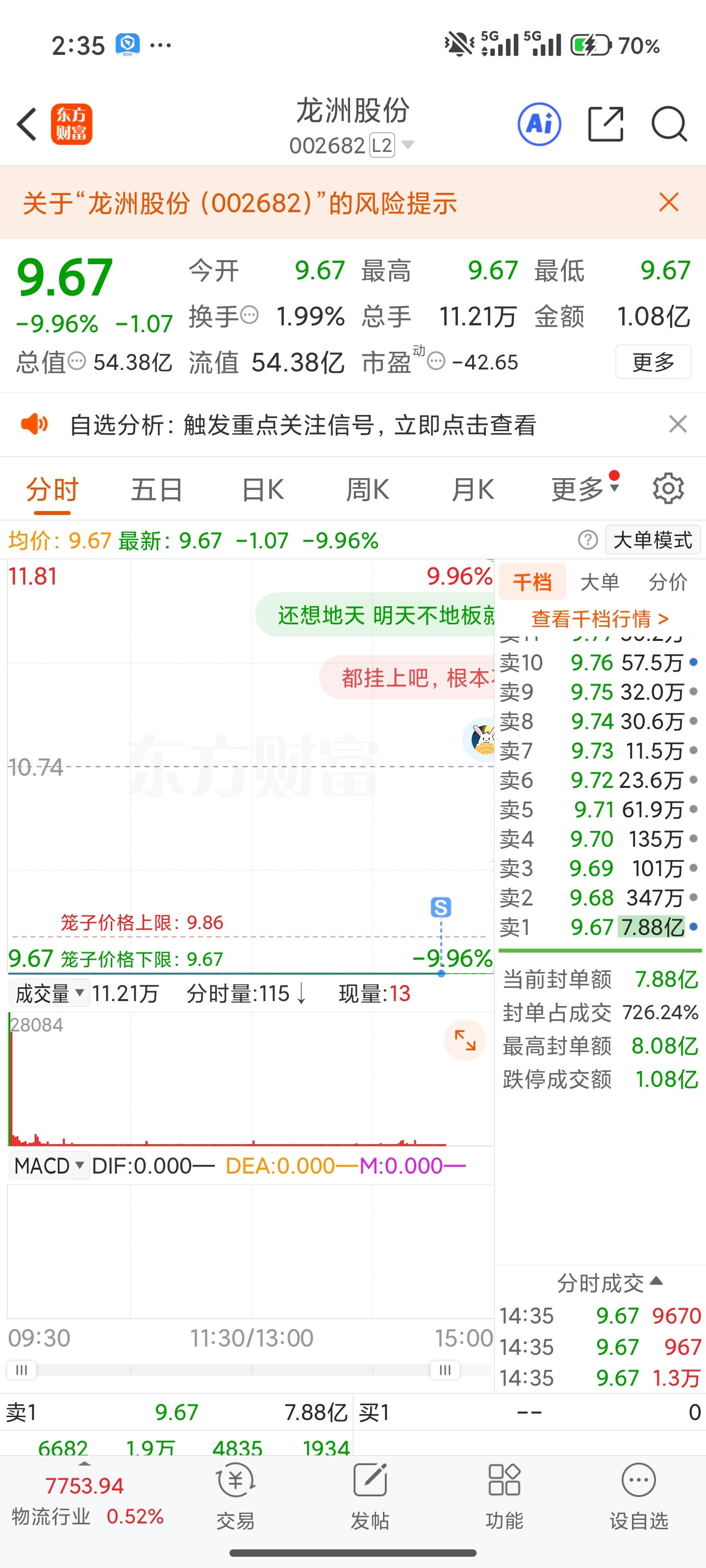Tap the L2 level badge
Viewport: 706px width, 1568px height.
382,146
